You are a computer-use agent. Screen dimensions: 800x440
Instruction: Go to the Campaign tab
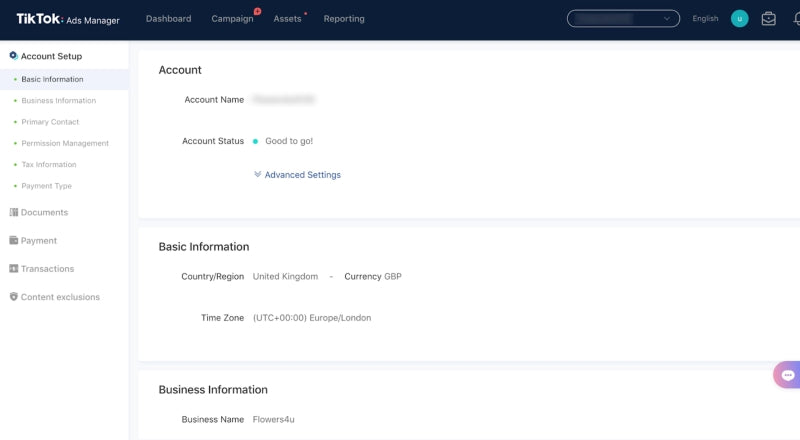tap(232, 19)
